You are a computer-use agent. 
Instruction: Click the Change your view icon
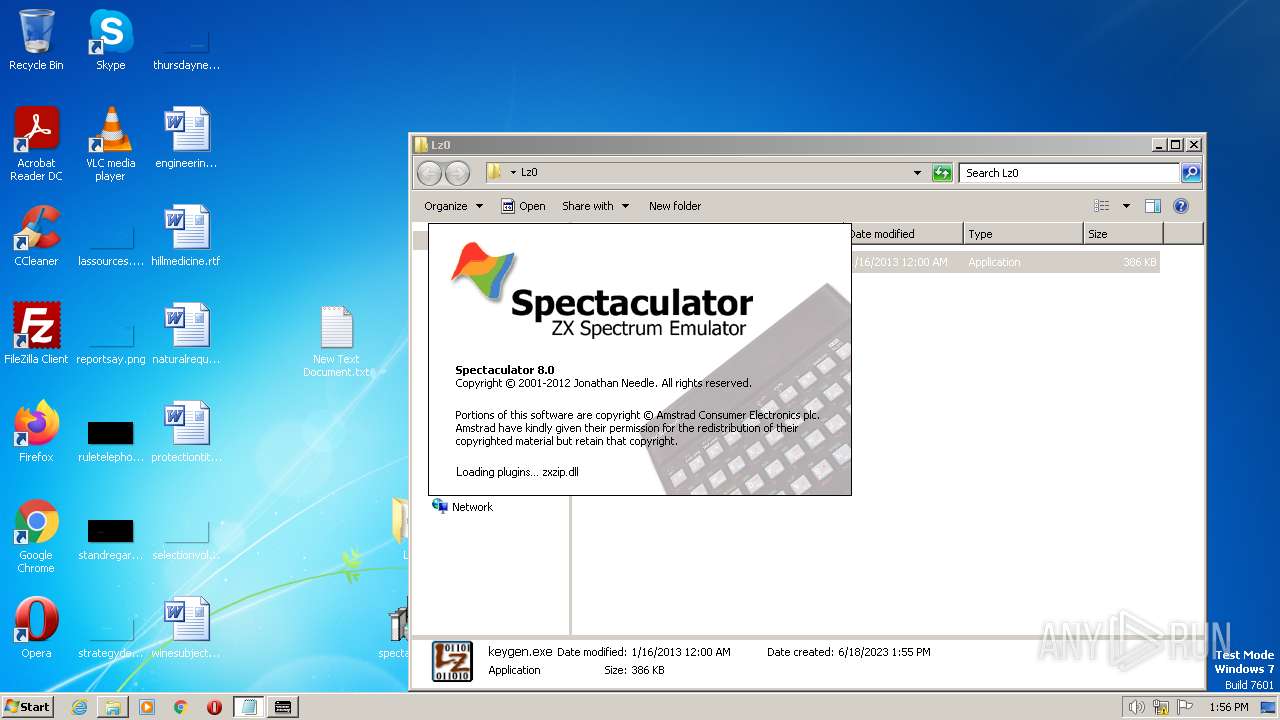point(1102,206)
